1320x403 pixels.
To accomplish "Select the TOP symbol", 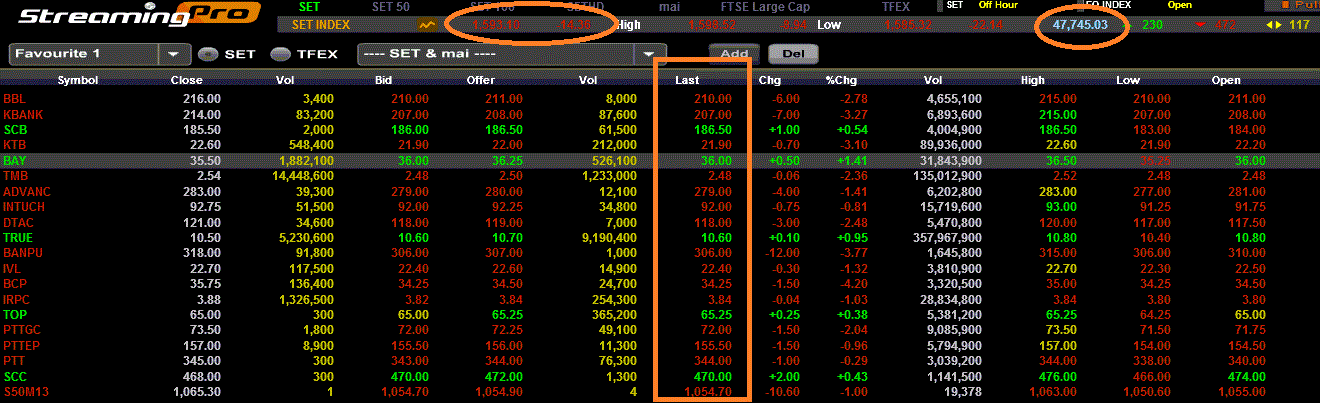I will click(x=15, y=315).
